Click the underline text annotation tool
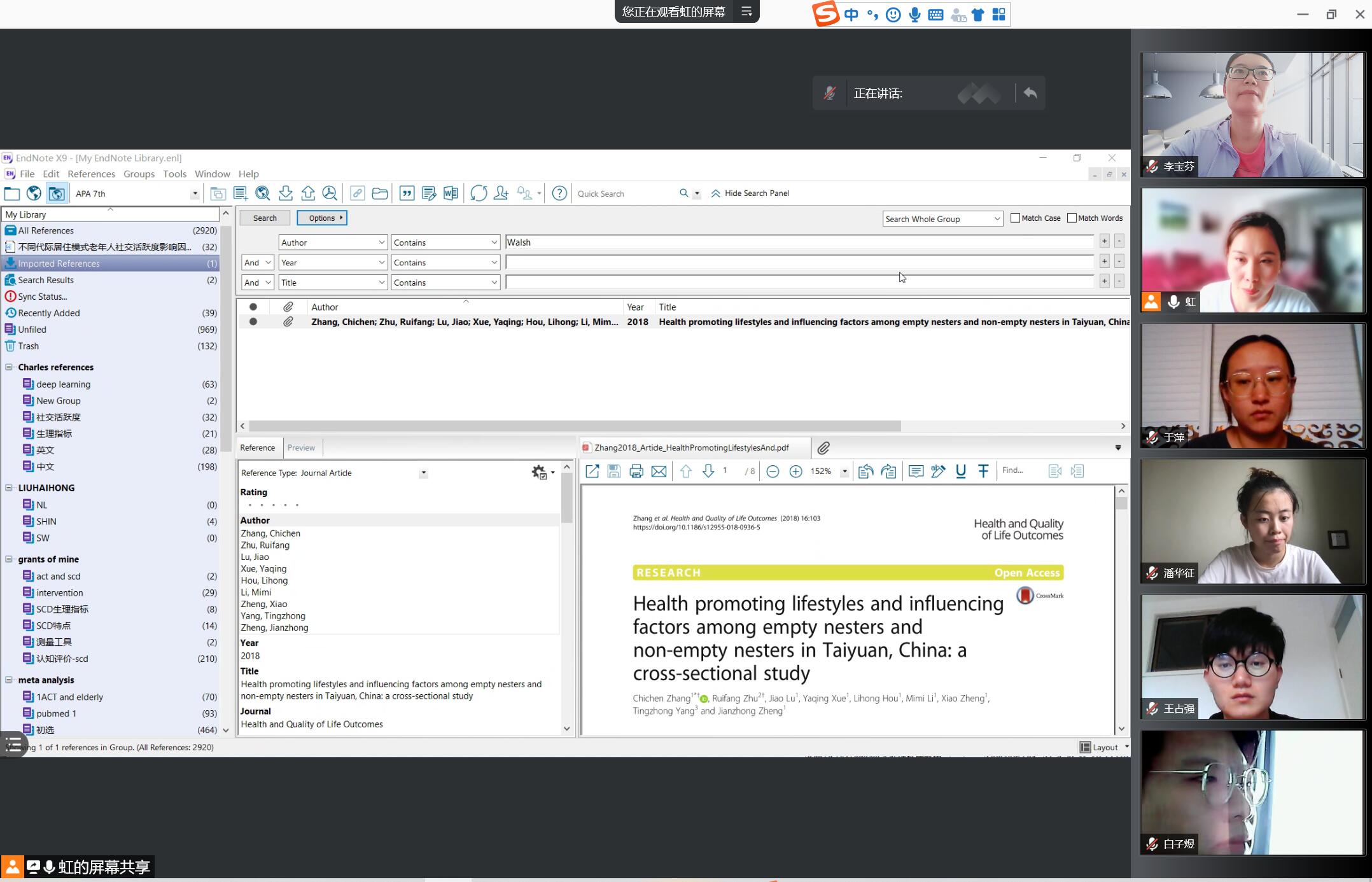This screenshot has width=1372, height=882. coord(960,472)
